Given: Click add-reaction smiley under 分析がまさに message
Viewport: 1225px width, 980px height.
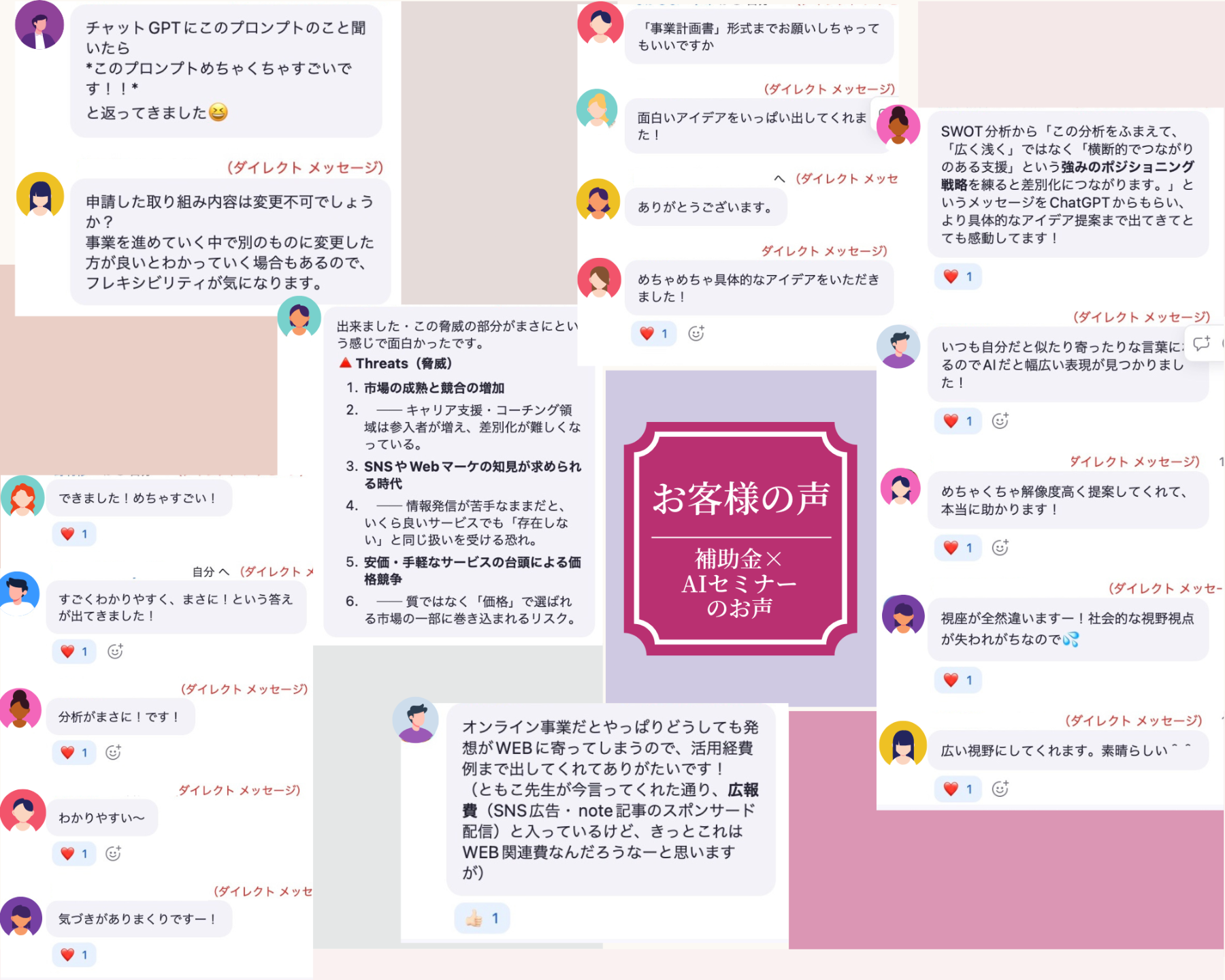Looking at the screenshot, I should 113,752.
